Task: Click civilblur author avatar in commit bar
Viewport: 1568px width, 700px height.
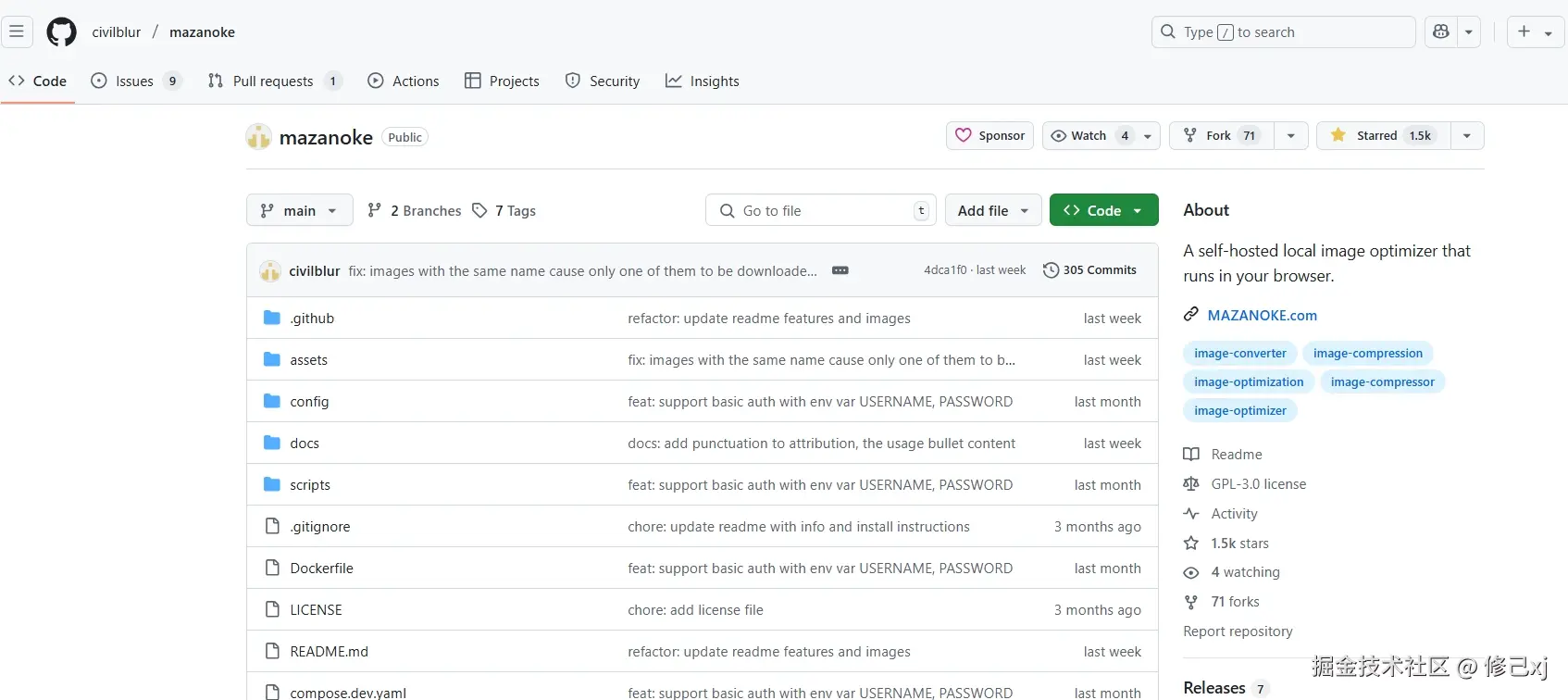Action: 270,270
